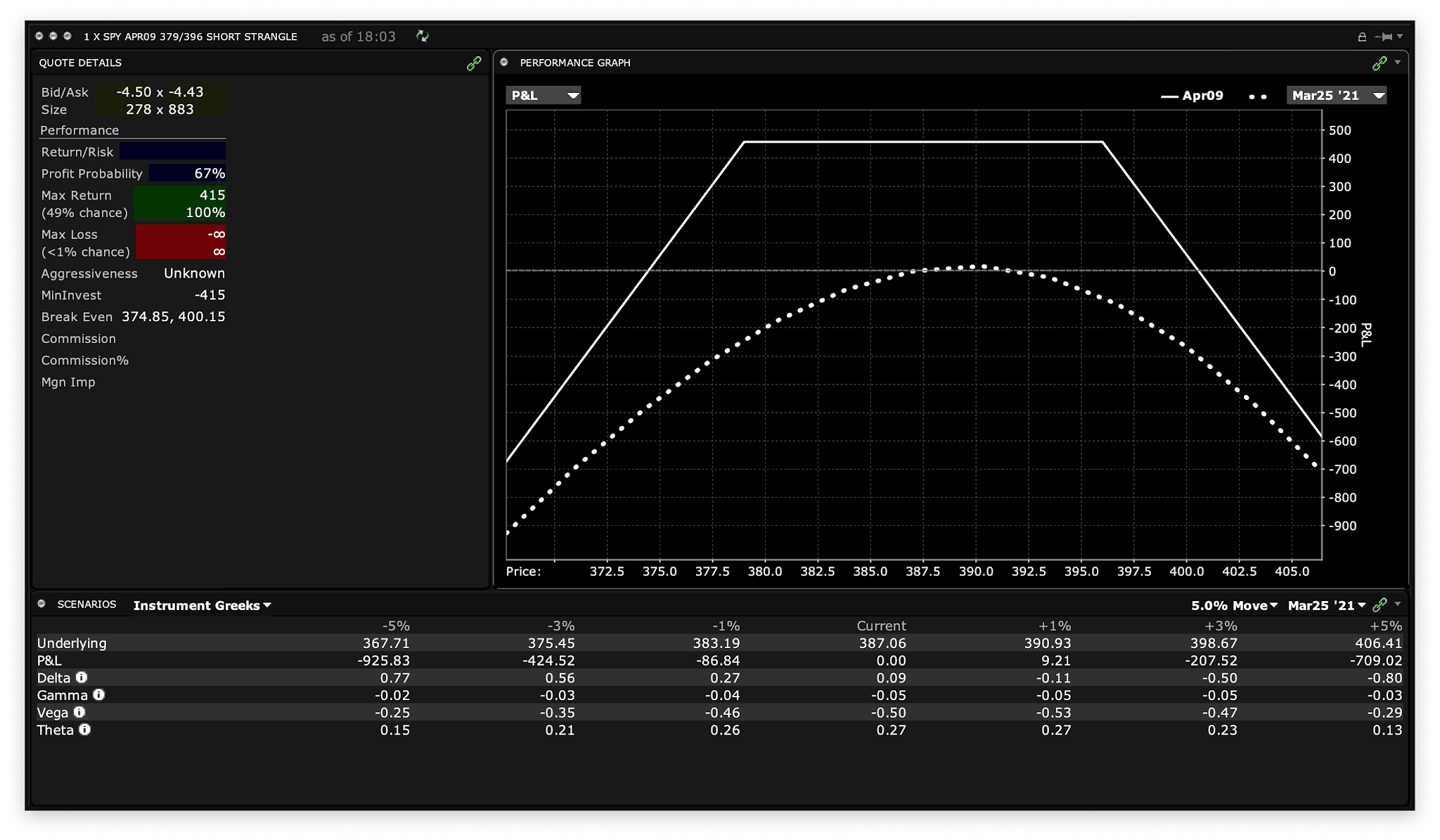Click the Break Even 374.85, 400.15 value
Screen dimensions: 1440x840
(x=174, y=317)
